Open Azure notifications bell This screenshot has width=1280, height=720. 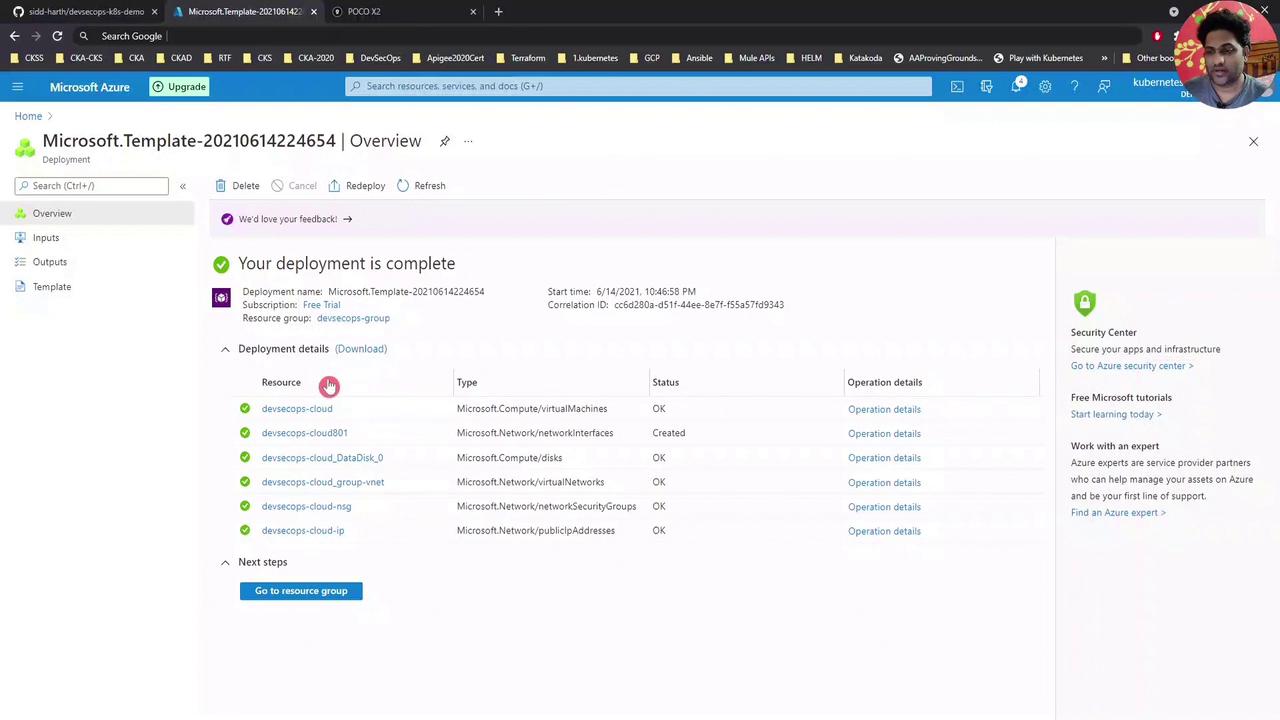click(1017, 86)
